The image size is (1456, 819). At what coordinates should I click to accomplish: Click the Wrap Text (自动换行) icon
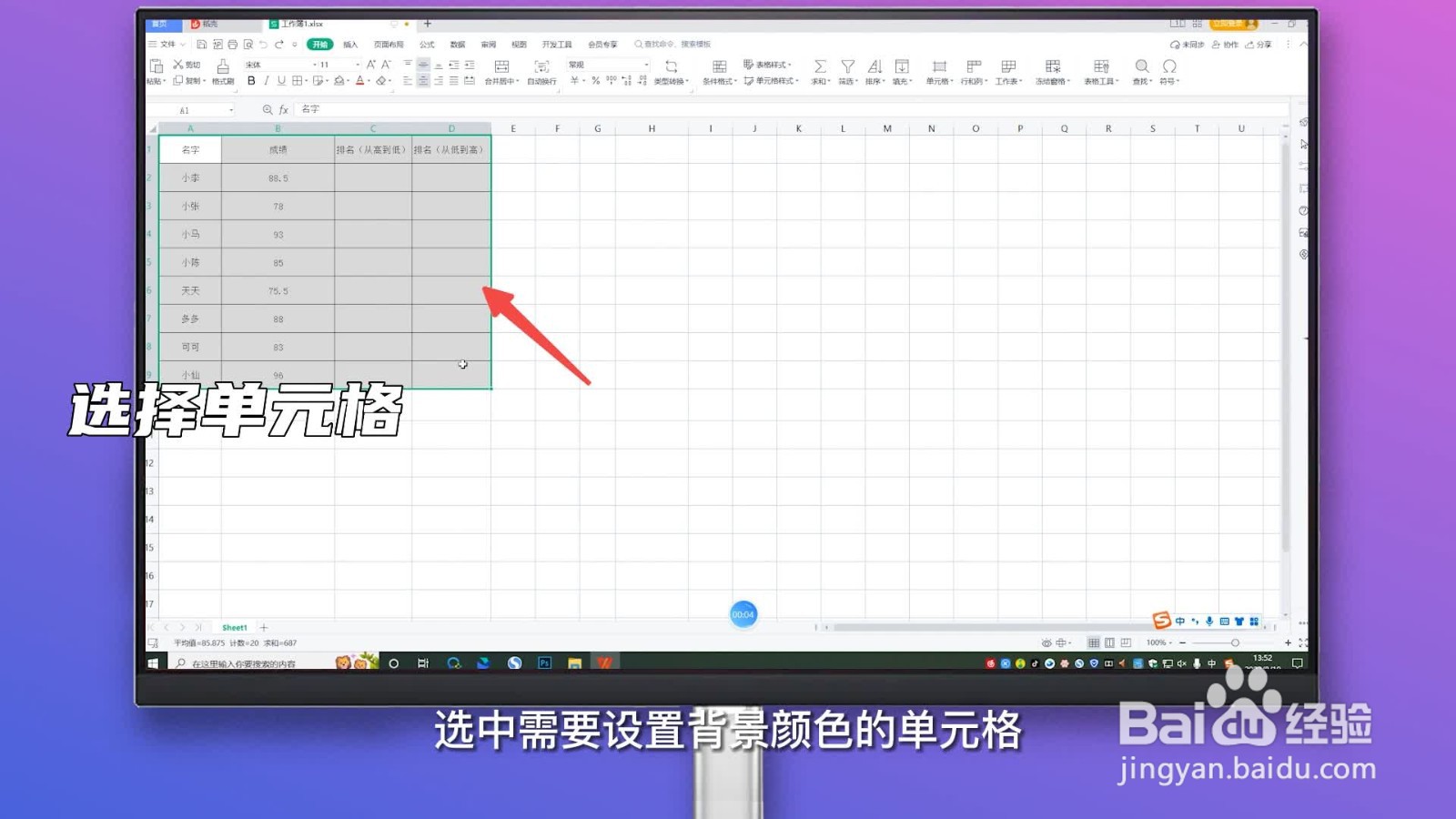(541, 66)
